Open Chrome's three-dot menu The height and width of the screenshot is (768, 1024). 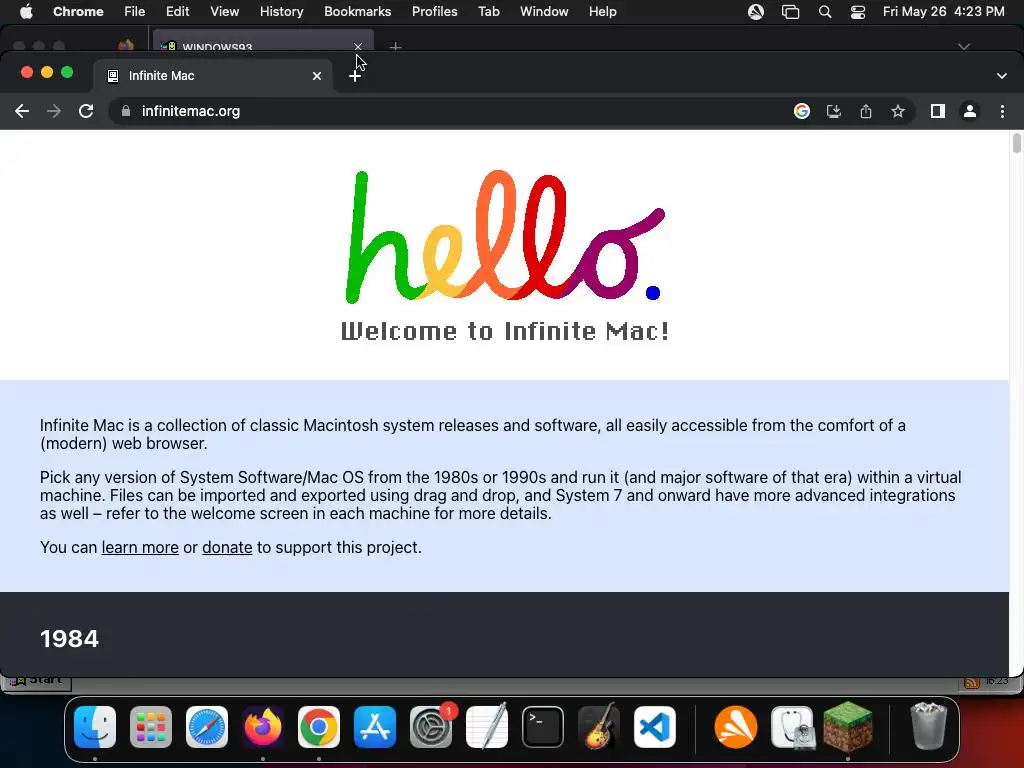pos(1002,112)
